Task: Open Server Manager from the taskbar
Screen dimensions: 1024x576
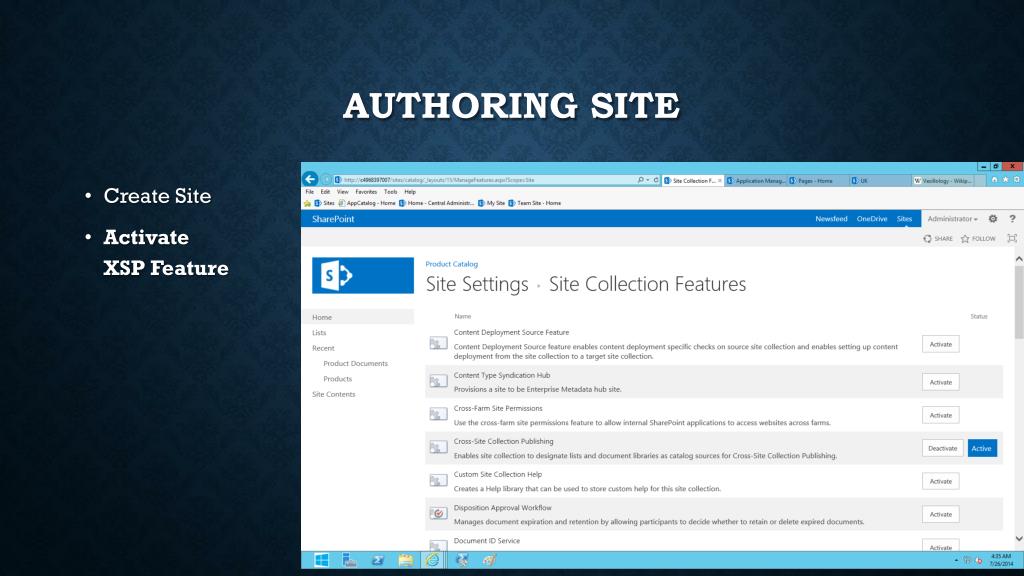Action: pyautogui.click(x=349, y=560)
